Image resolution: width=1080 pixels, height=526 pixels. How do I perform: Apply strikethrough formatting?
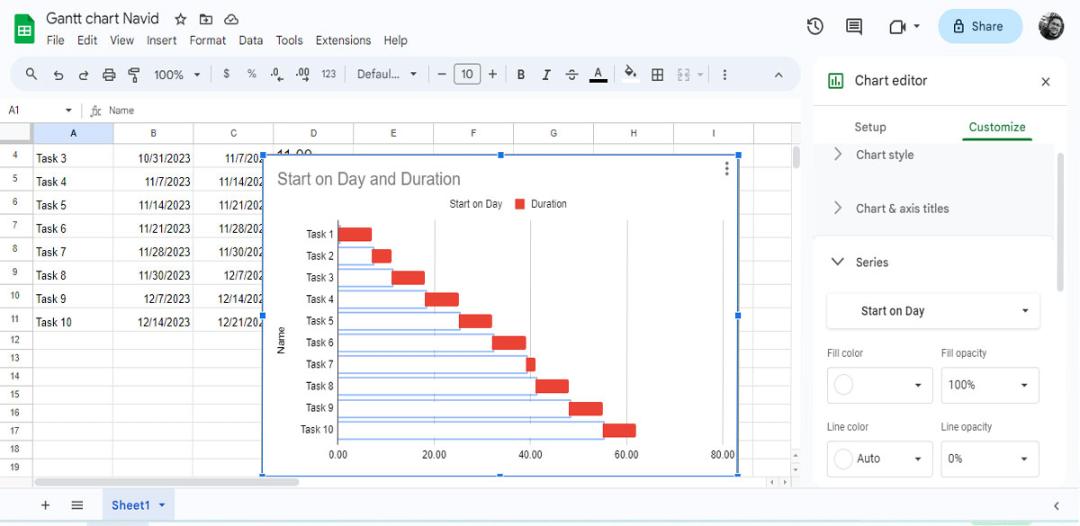tap(572, 74)
